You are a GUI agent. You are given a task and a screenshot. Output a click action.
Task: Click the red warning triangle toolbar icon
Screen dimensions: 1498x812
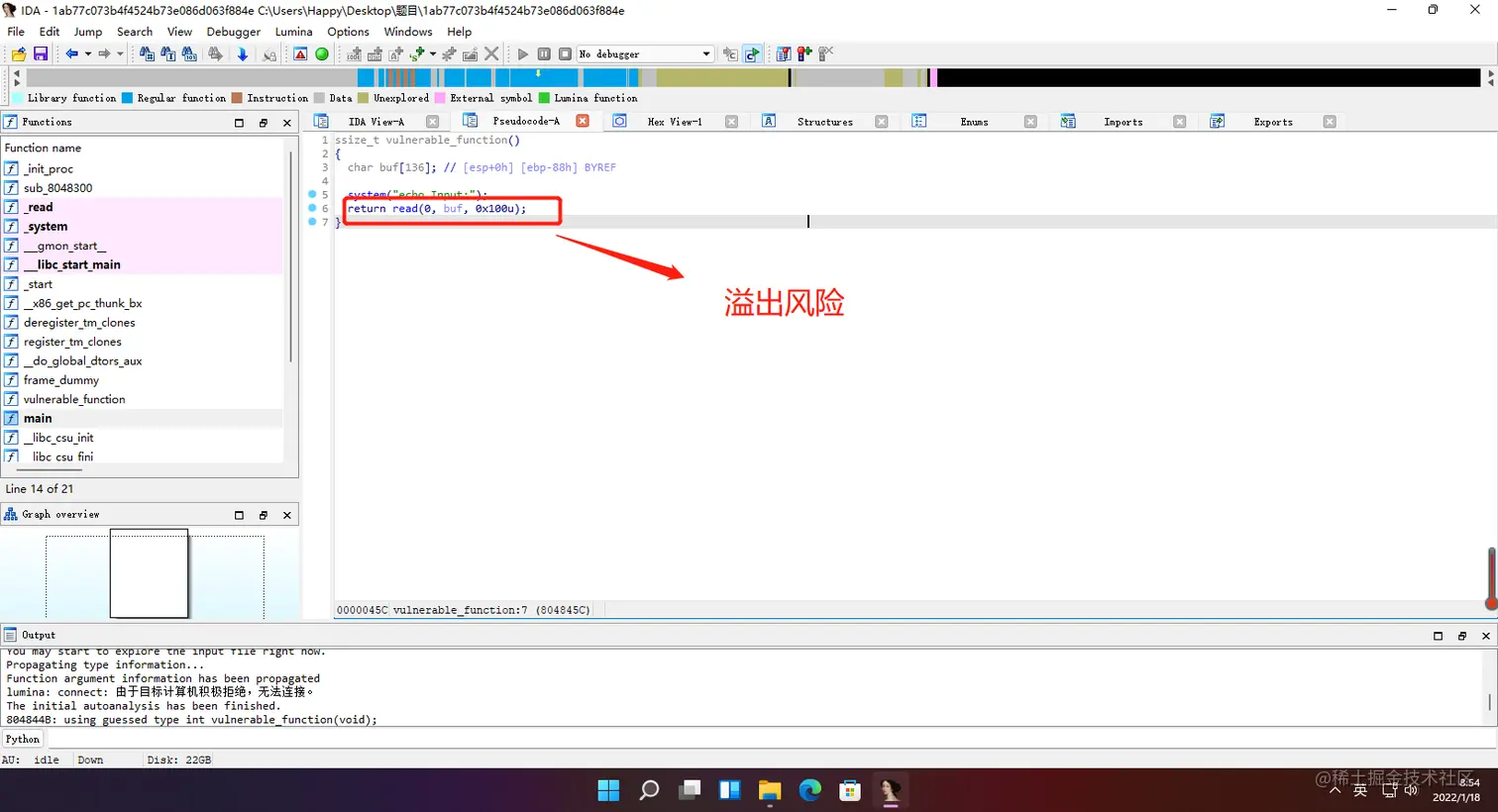[x=300, y=53]
